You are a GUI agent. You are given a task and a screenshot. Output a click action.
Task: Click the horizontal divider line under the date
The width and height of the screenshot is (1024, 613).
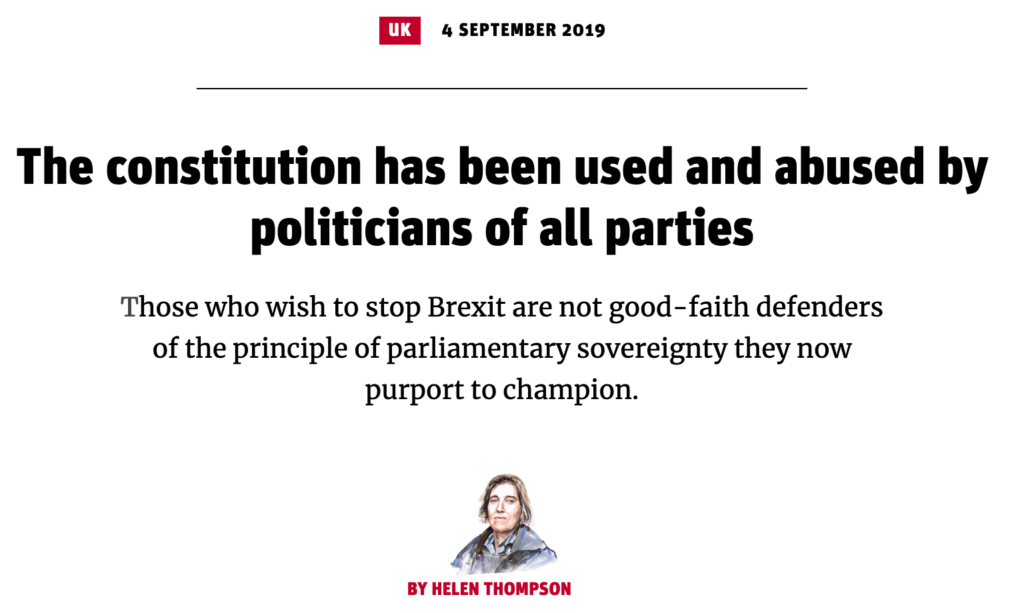(502, 87)
